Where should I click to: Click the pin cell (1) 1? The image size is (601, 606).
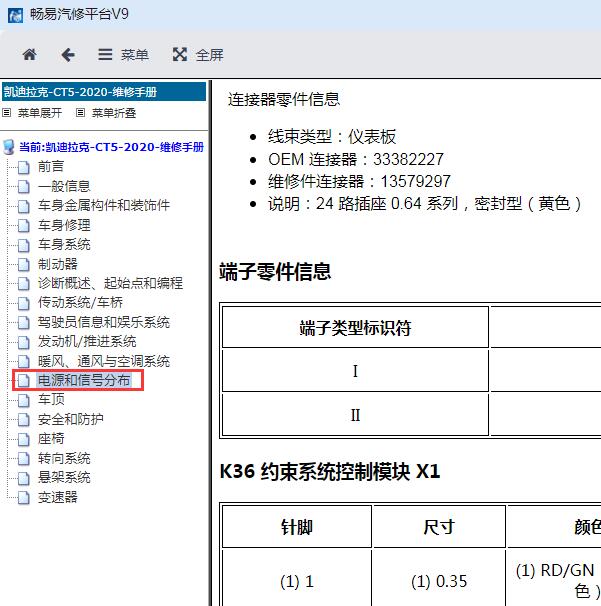(x=297, y=582)
